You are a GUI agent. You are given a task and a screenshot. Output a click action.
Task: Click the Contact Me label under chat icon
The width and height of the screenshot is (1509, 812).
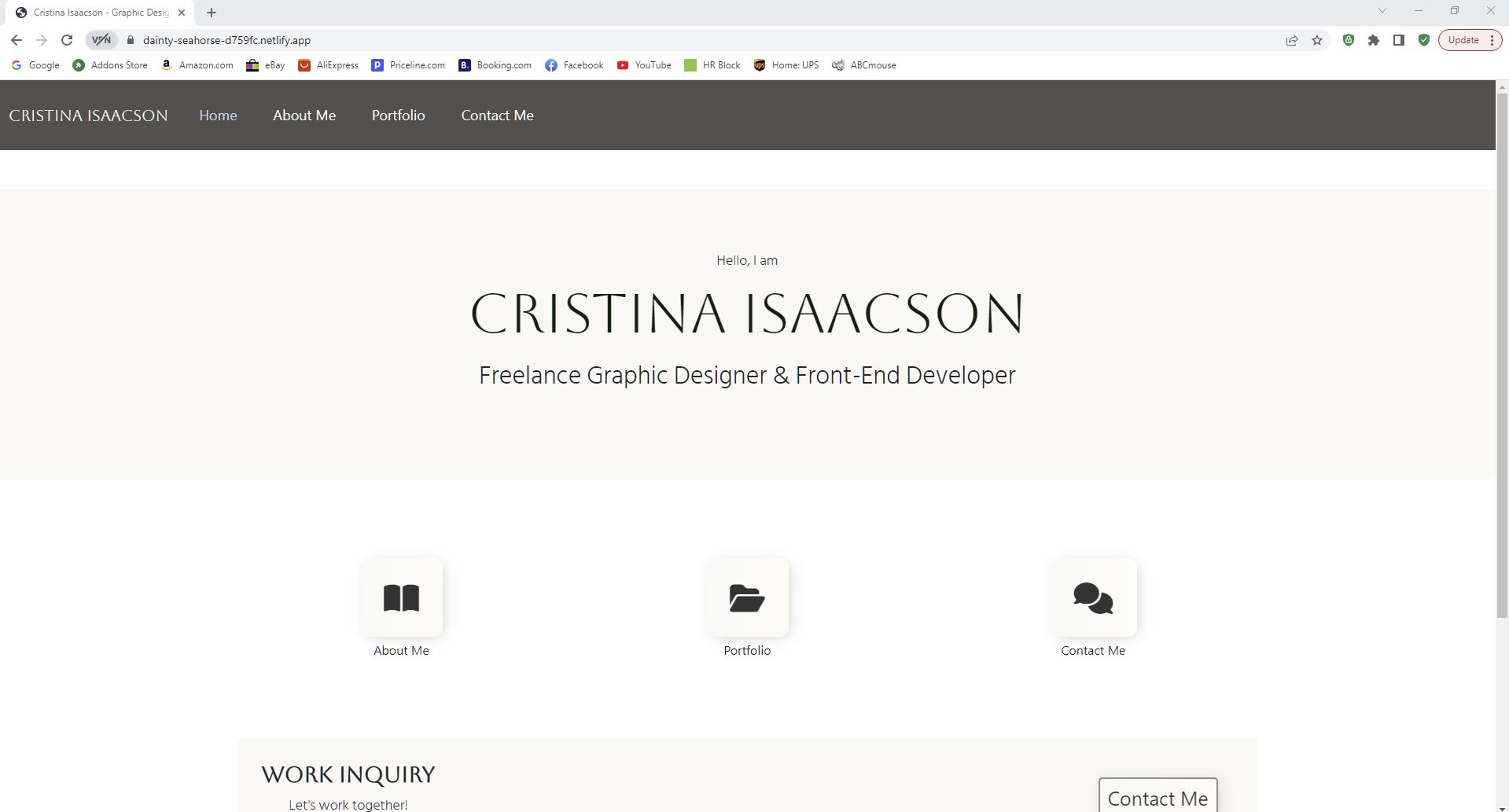coord(1093,651)
